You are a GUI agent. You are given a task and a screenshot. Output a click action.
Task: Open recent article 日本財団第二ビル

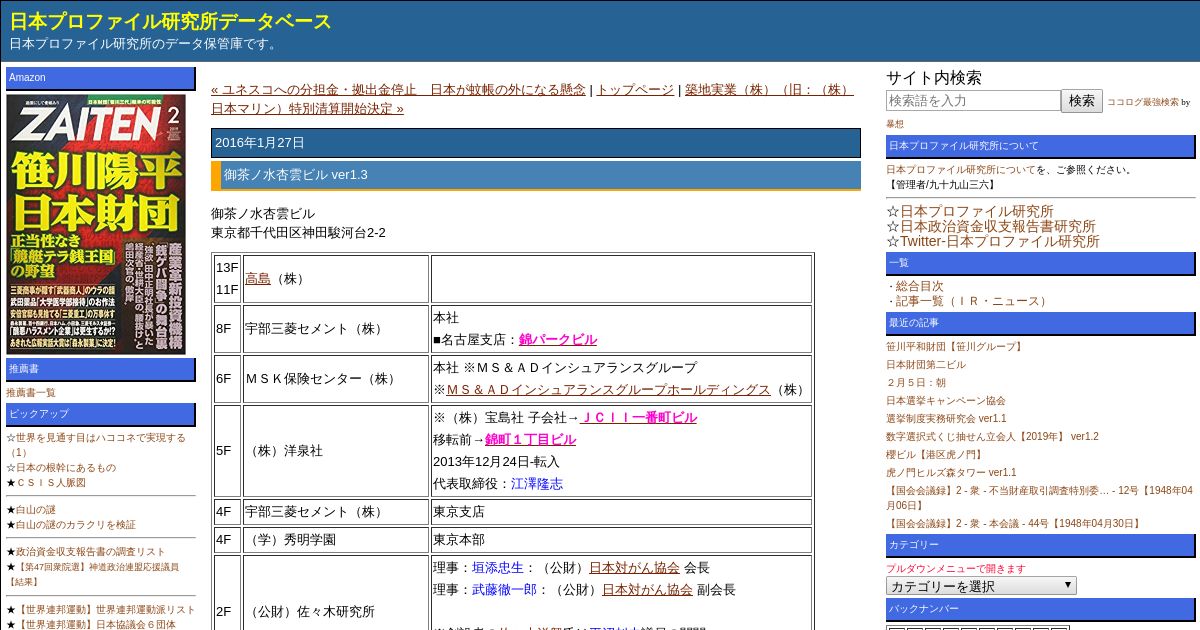click(x=926, y=364)
